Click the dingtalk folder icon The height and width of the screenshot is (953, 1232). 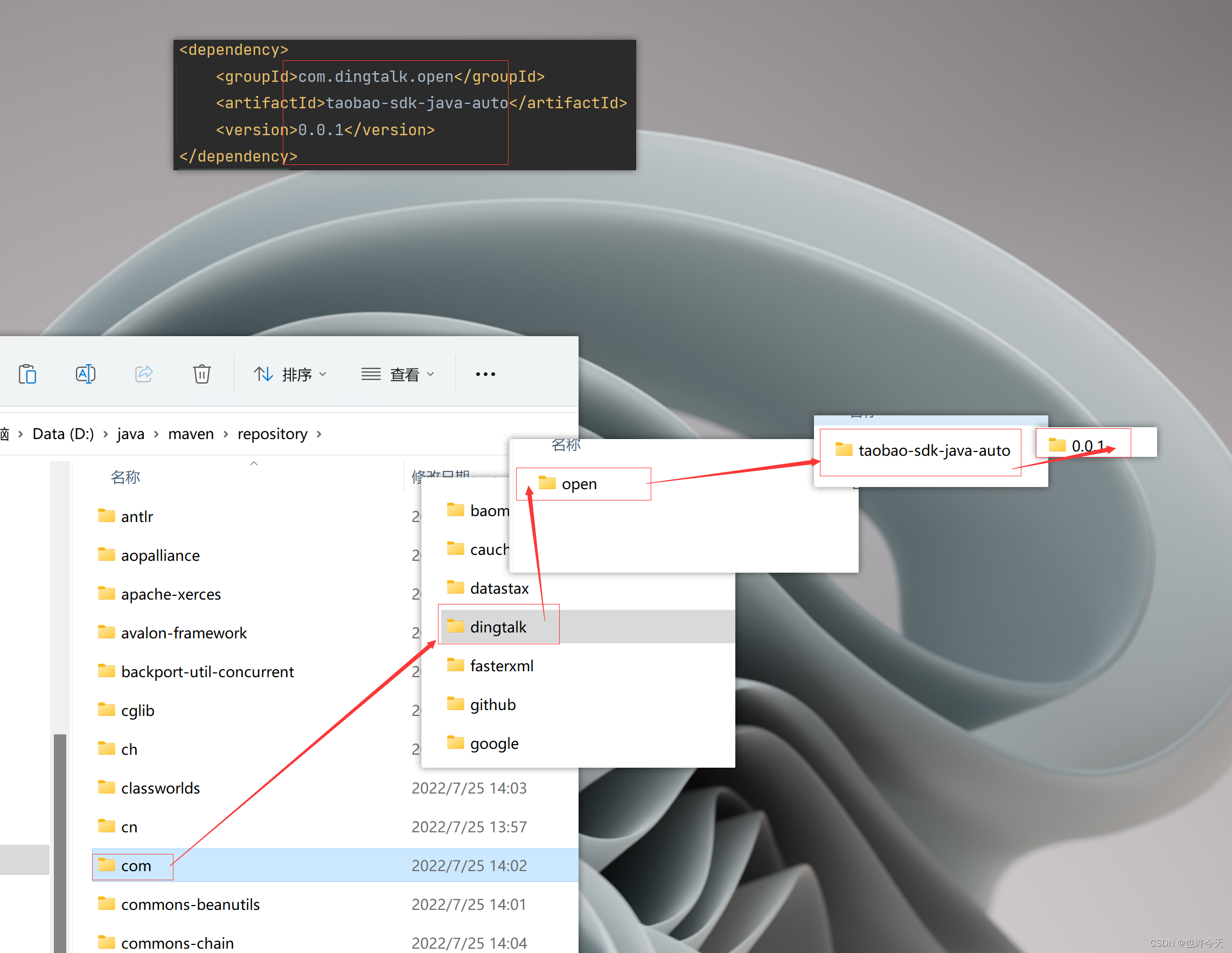click(455, 627)
